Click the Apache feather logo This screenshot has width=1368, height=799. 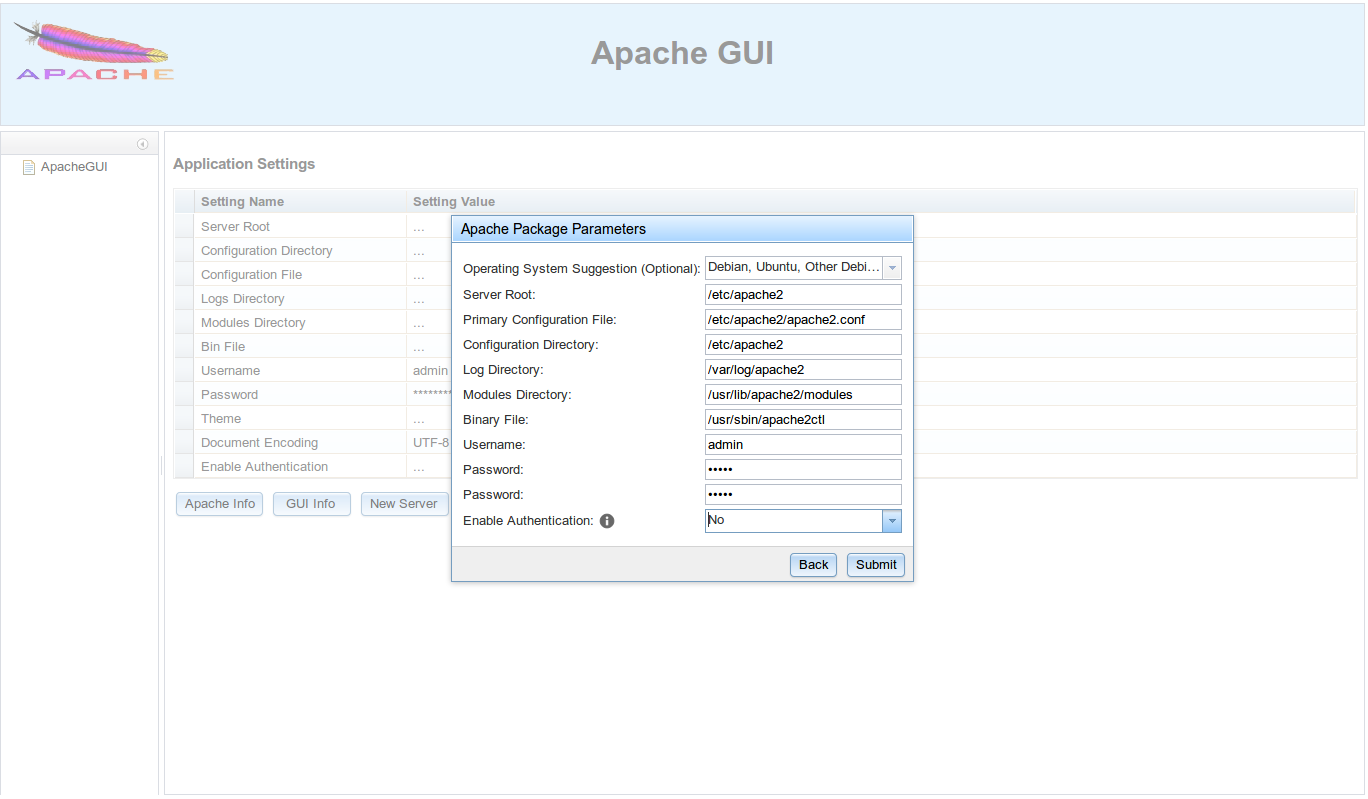(95, 52)
